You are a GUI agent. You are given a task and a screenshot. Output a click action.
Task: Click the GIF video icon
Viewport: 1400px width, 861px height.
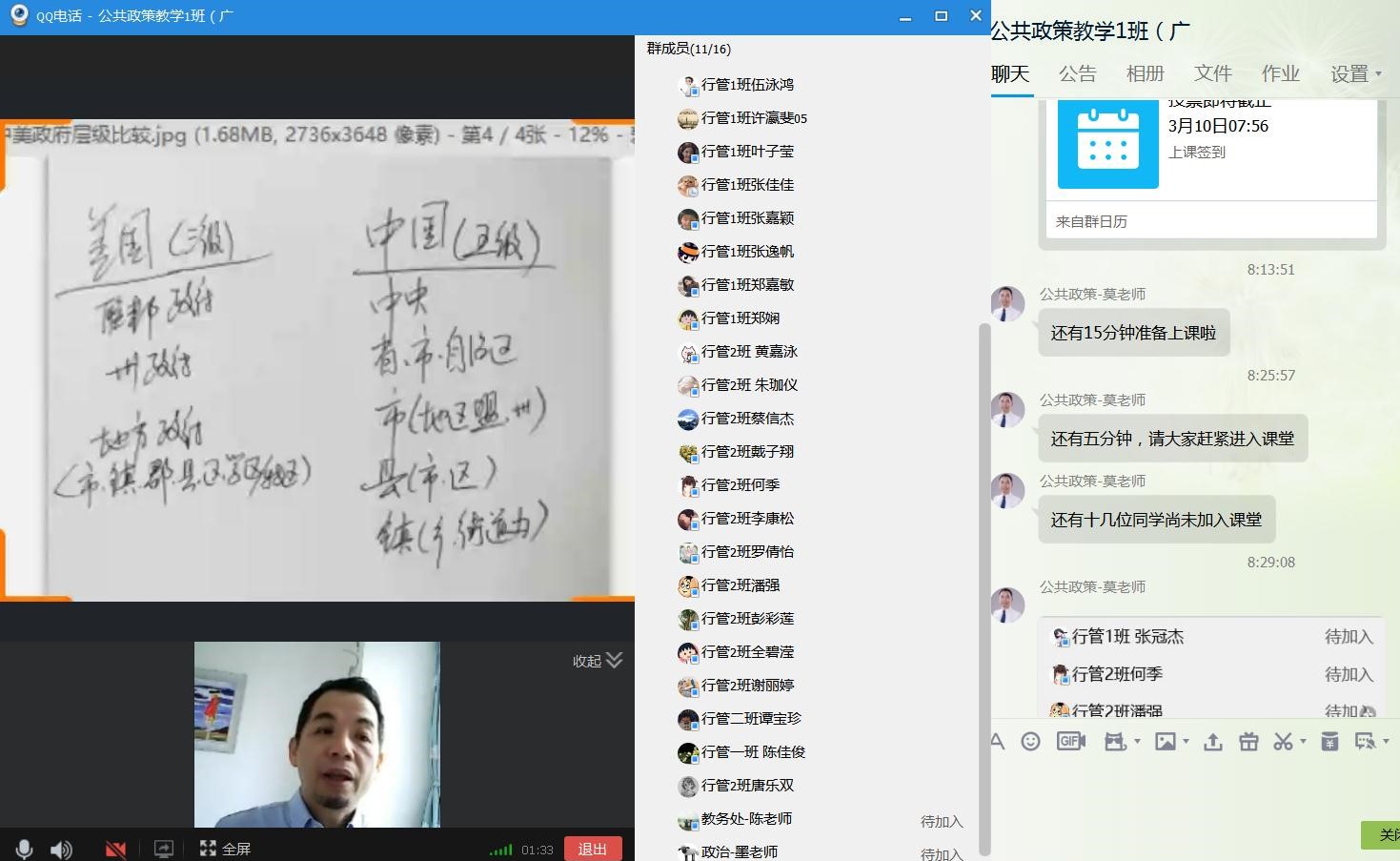pos(1071,741)
